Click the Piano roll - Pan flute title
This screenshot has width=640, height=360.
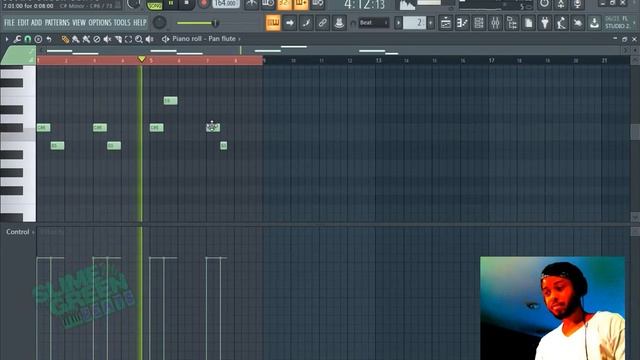204,39
